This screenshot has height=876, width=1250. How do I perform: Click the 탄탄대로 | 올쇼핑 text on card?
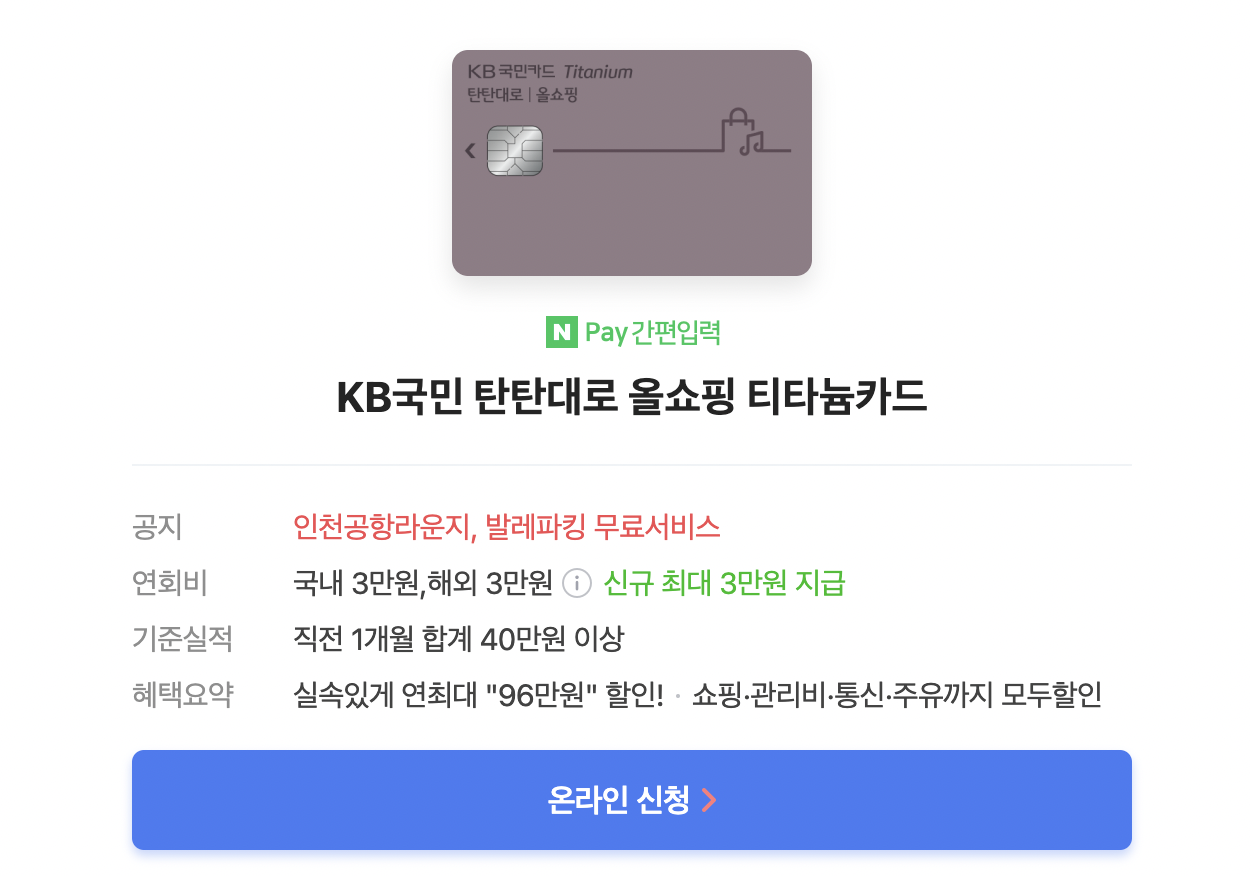click(x=523, y=96)
